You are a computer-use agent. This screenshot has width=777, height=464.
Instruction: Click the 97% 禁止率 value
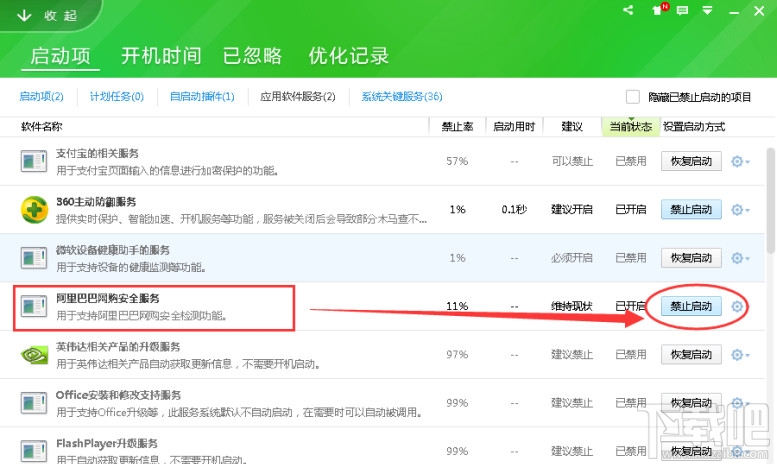[457, 354]
